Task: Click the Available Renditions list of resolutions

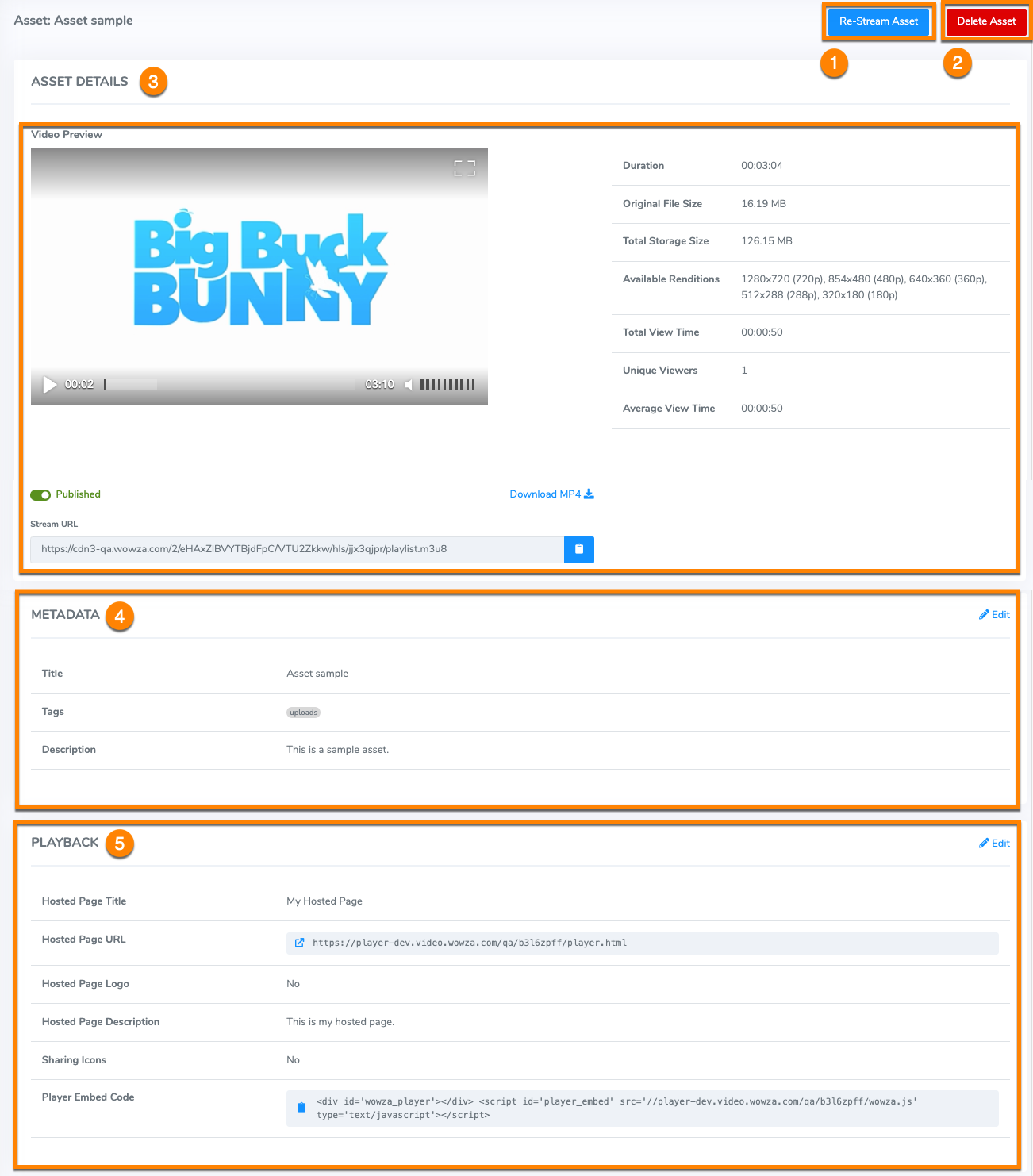Action: pyautogui.click(x=864, y=287)
